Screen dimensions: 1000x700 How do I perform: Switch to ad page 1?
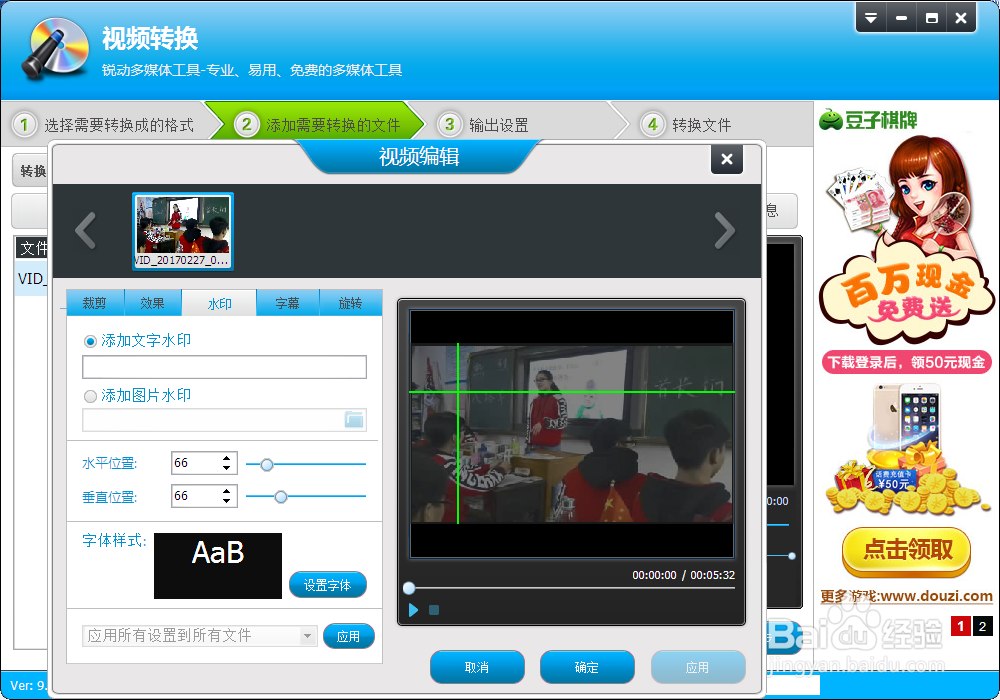point(960,626)
